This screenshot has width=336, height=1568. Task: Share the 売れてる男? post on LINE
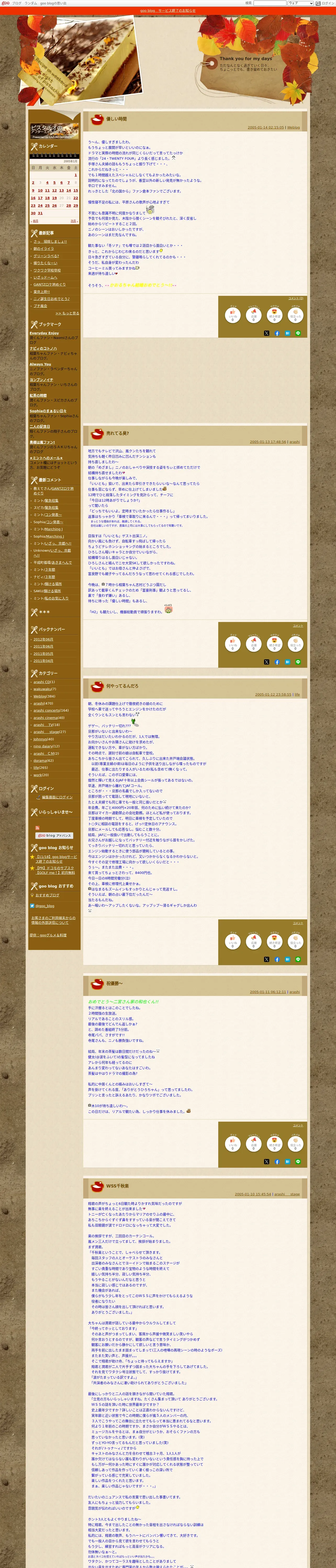(298, 662)
